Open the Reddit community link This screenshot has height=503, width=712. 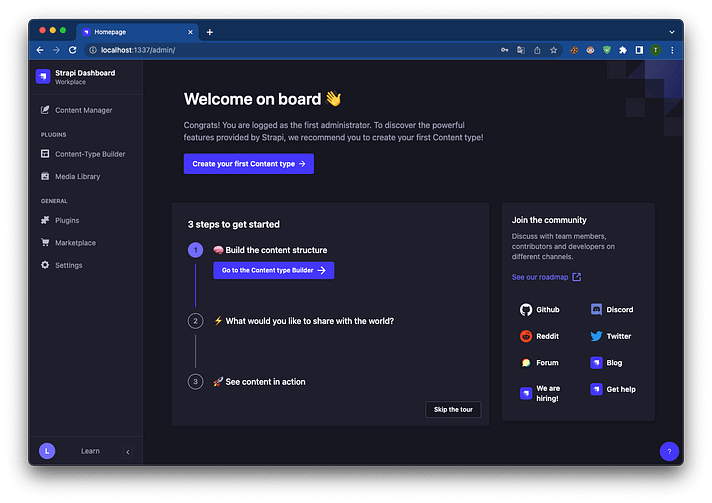pos(539,336)
